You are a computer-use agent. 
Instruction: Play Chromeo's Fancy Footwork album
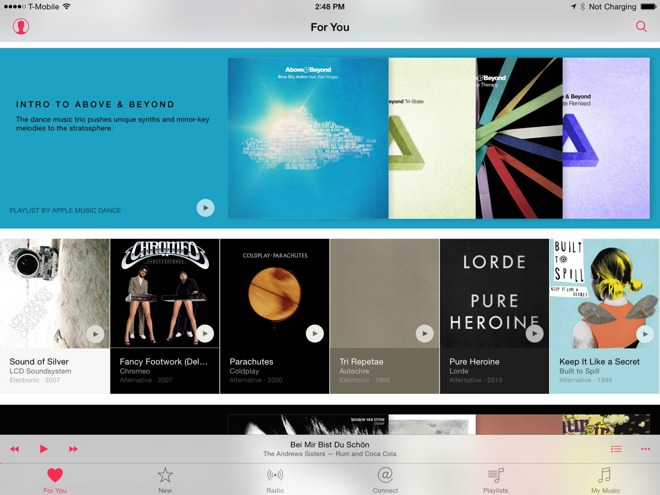[x=205, y=334]
